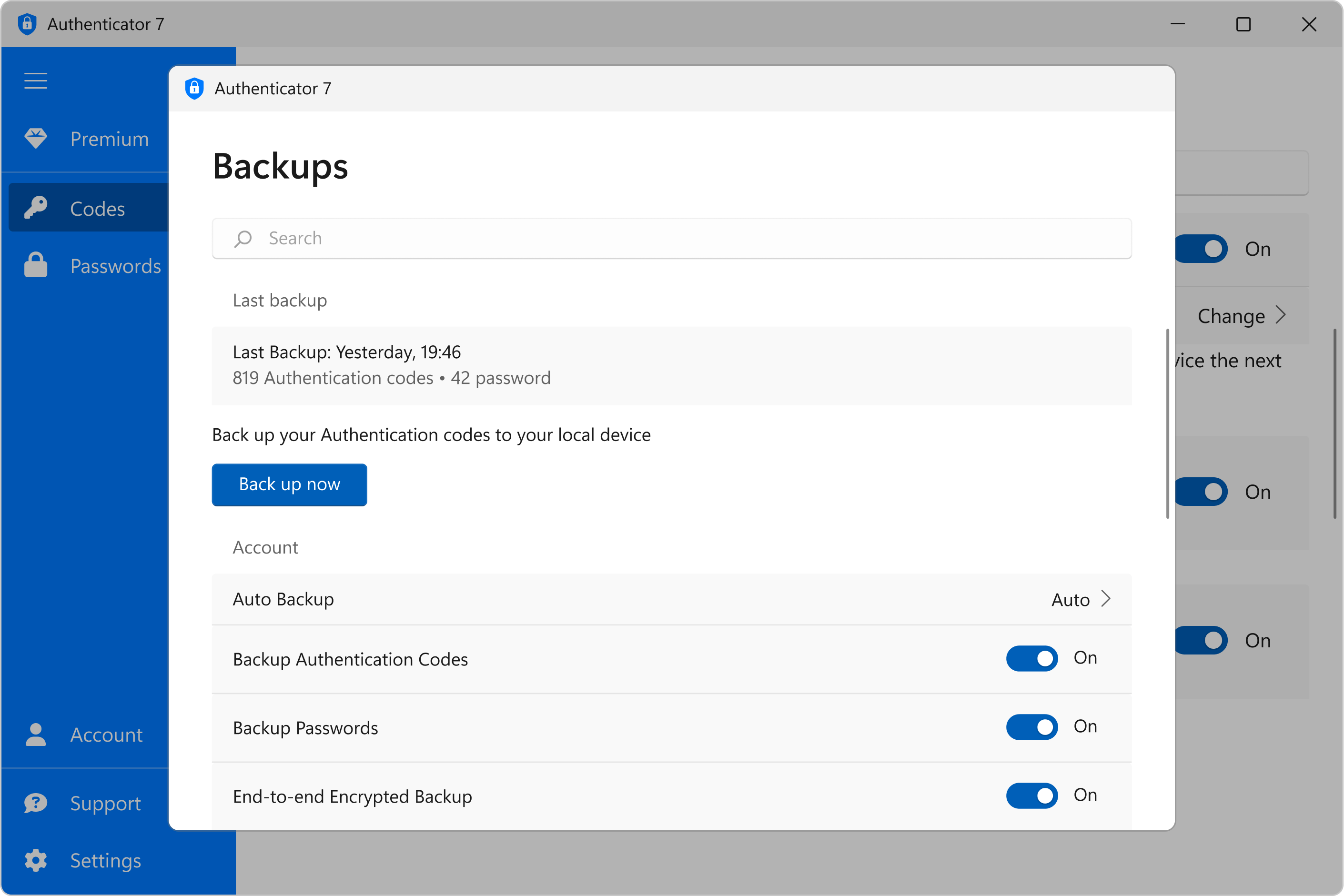Toggle End-to-end Encrypted Backup switch
The image size is (1344, 896).
1032,795
